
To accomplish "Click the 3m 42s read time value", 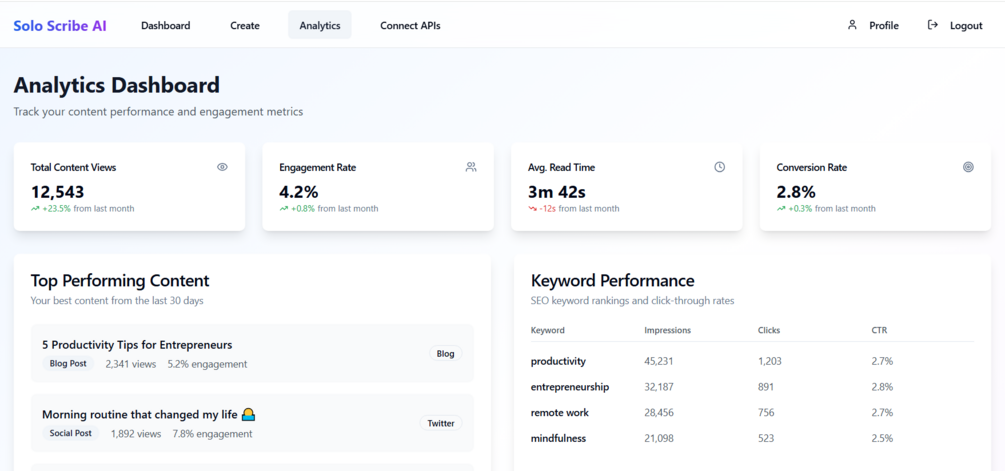I will click(x=556, y=192).
